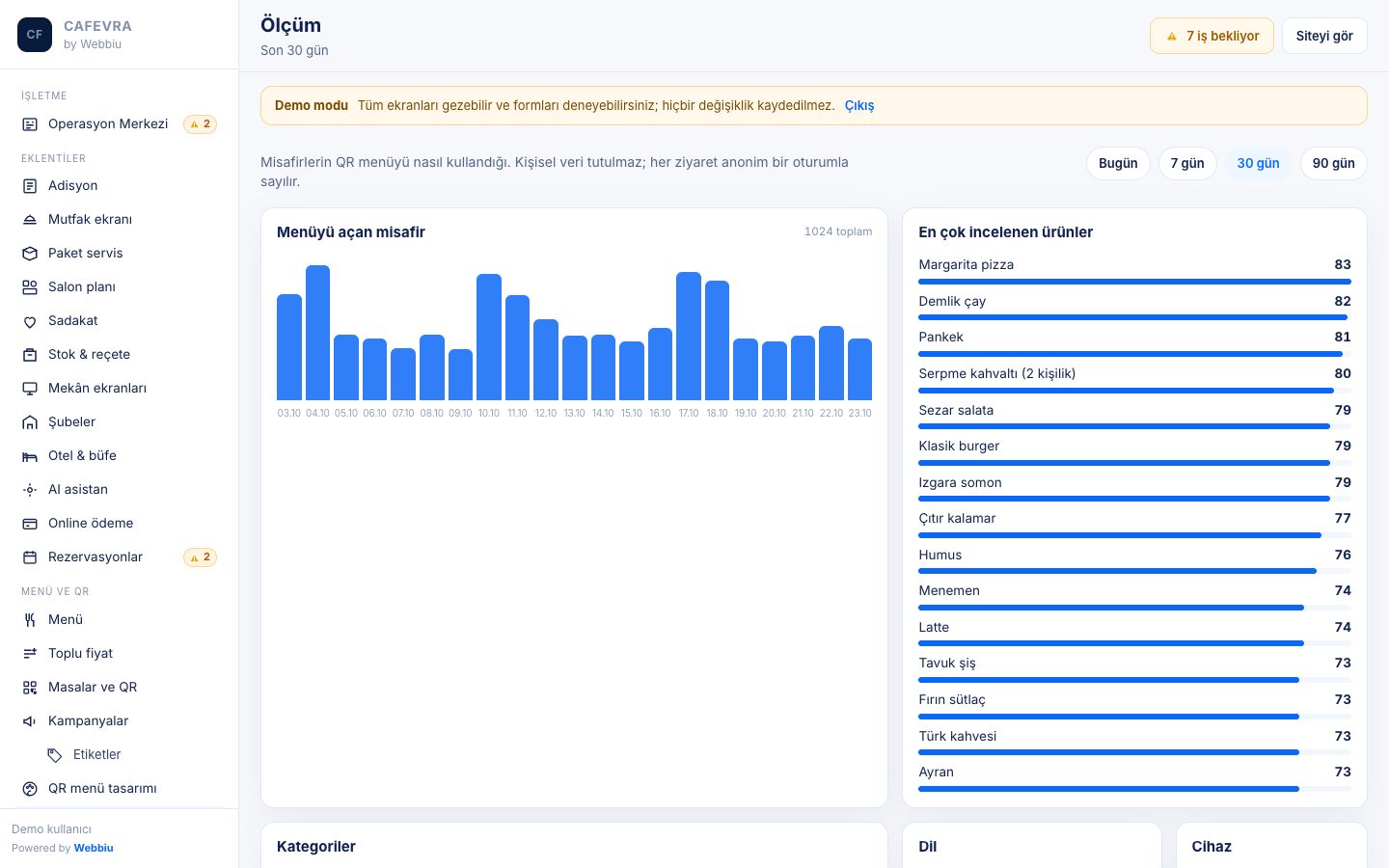The height and width of the screenshot is (868, 1389).
Task: Click the Serpme kahvaltı (2 kişilik) row
Action: [x=1134, y=379]
